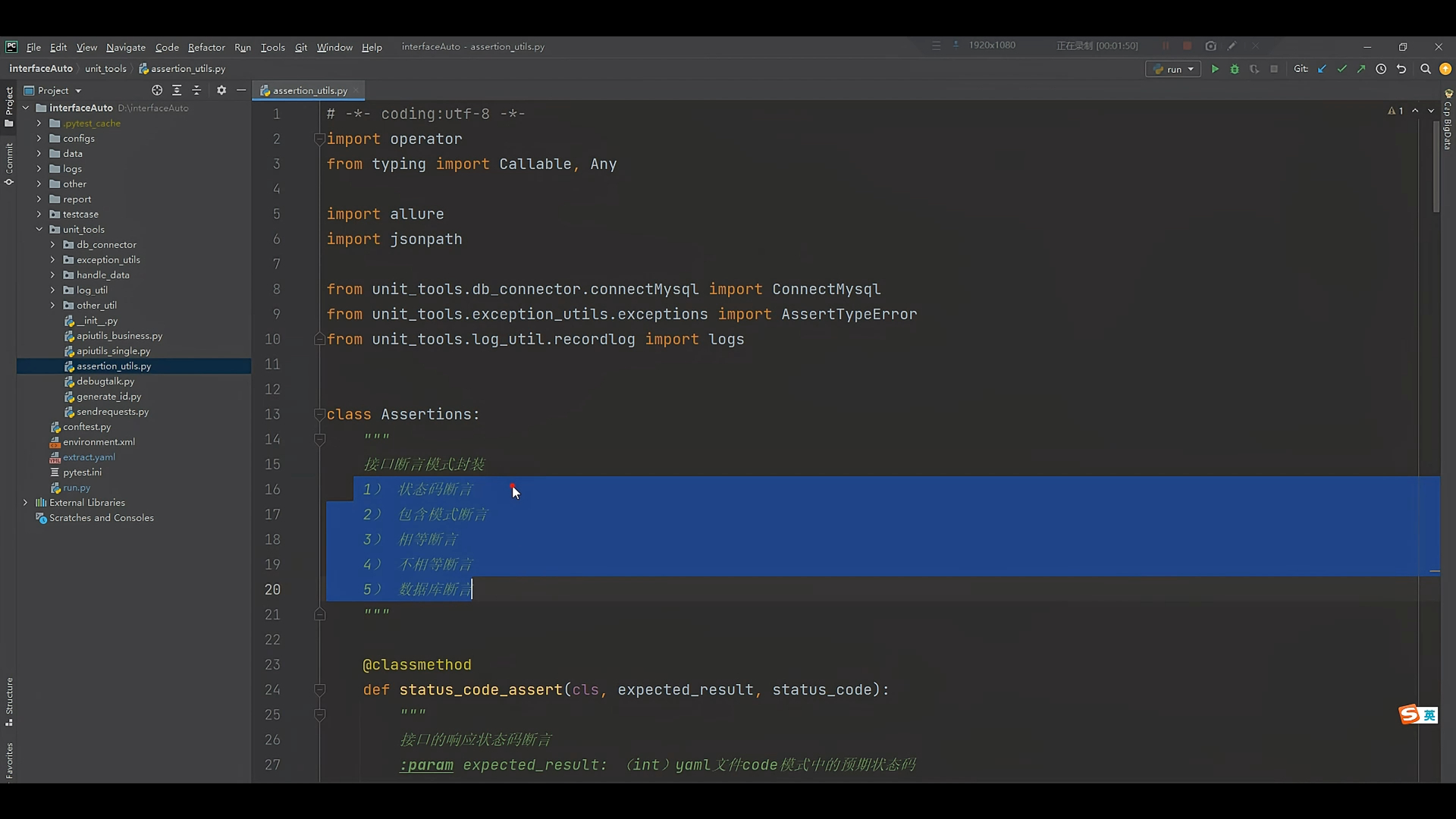Open the Project view selector dropdown
Screen dimensions: 1456x819
click(53, 90)
